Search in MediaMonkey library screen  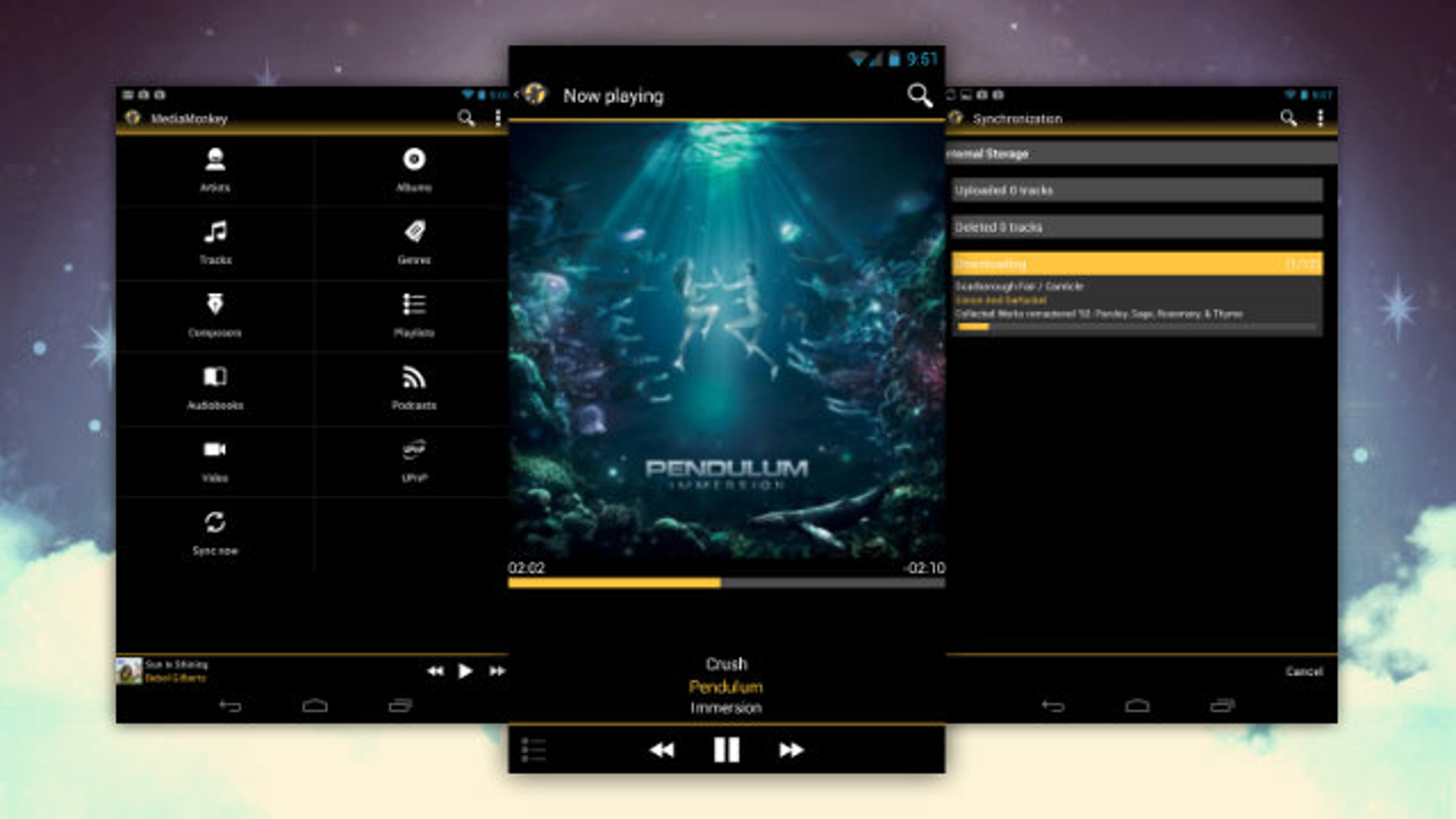(466, 118)
